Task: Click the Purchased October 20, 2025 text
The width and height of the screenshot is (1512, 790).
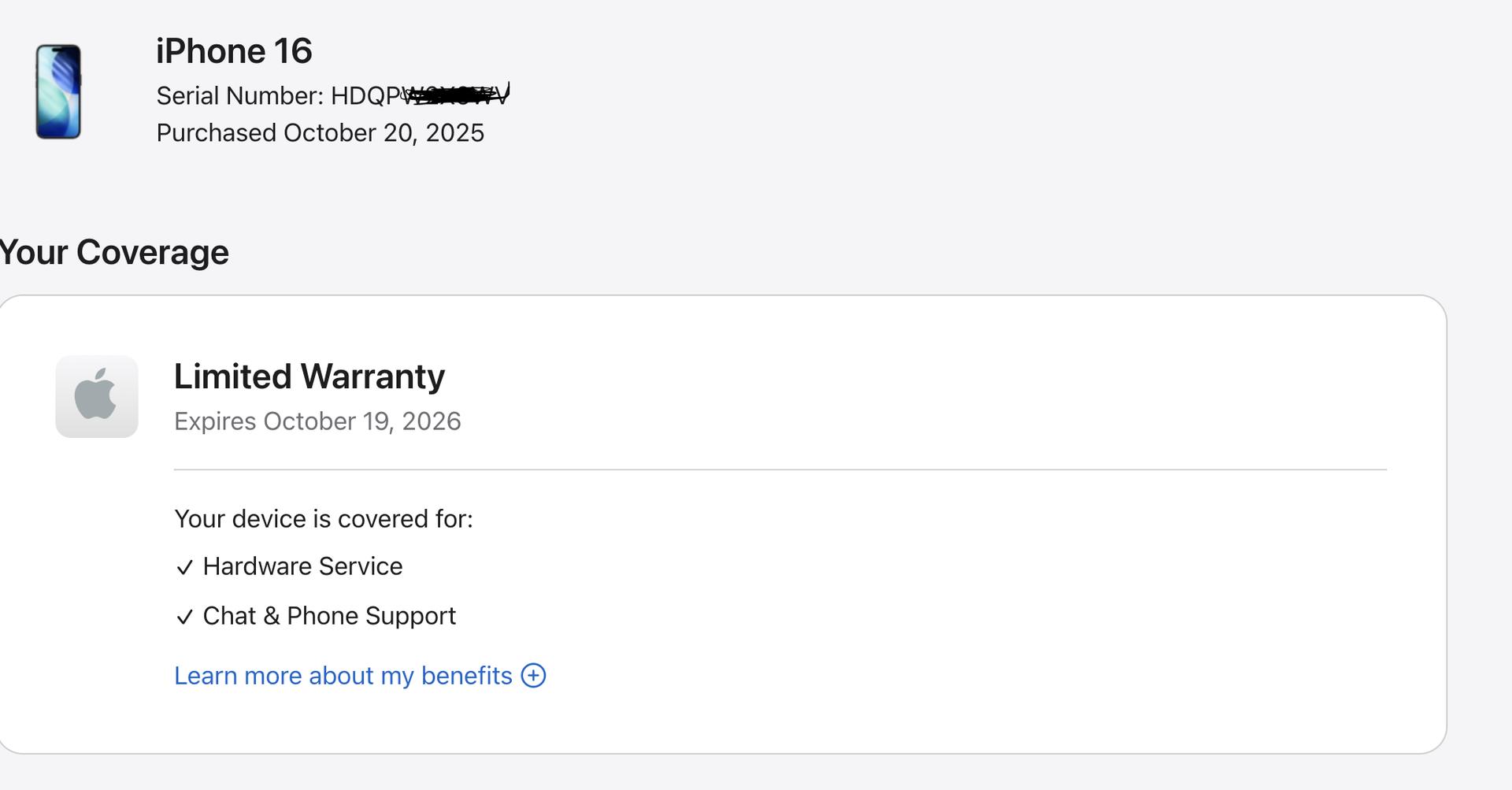Action: 320,133
